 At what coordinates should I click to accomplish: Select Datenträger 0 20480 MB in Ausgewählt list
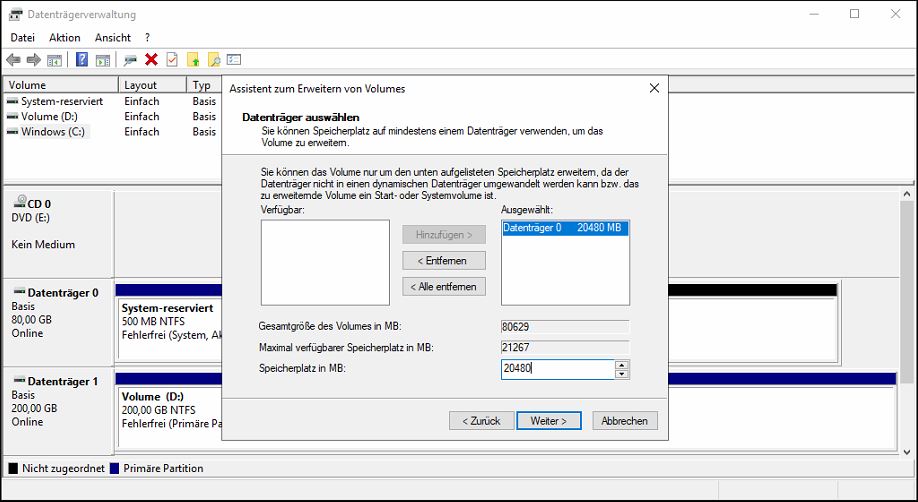pos(565,228)
